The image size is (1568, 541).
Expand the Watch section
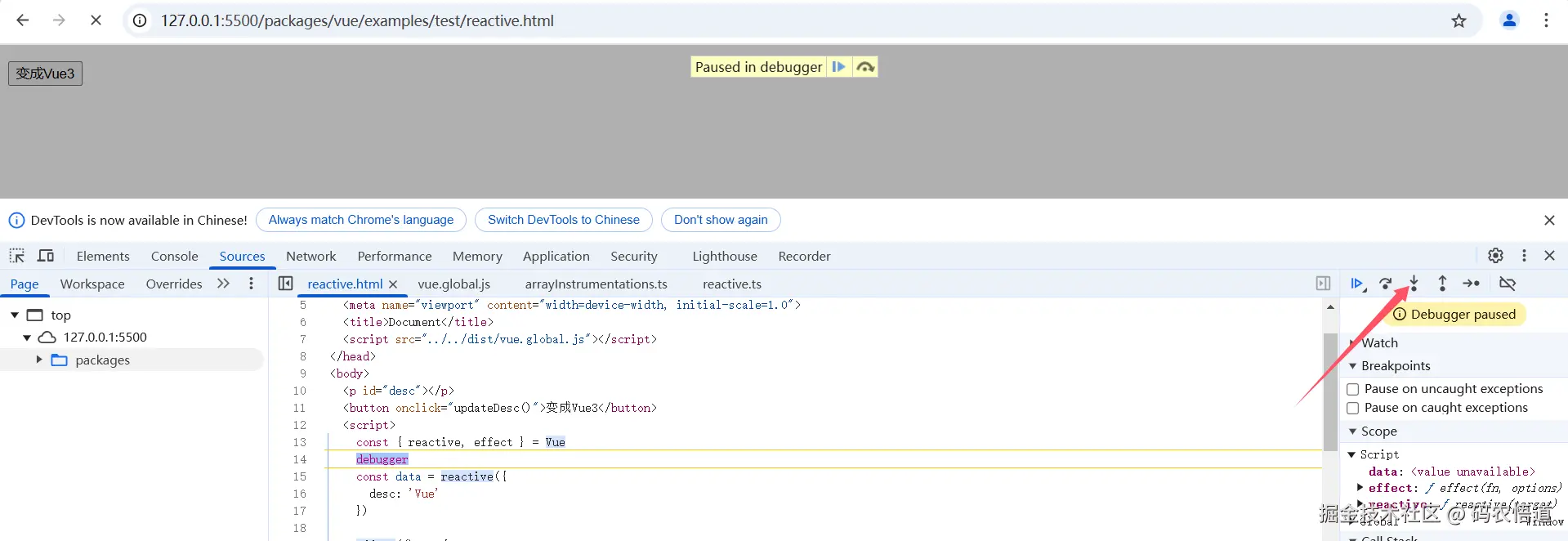point(1352,343)
